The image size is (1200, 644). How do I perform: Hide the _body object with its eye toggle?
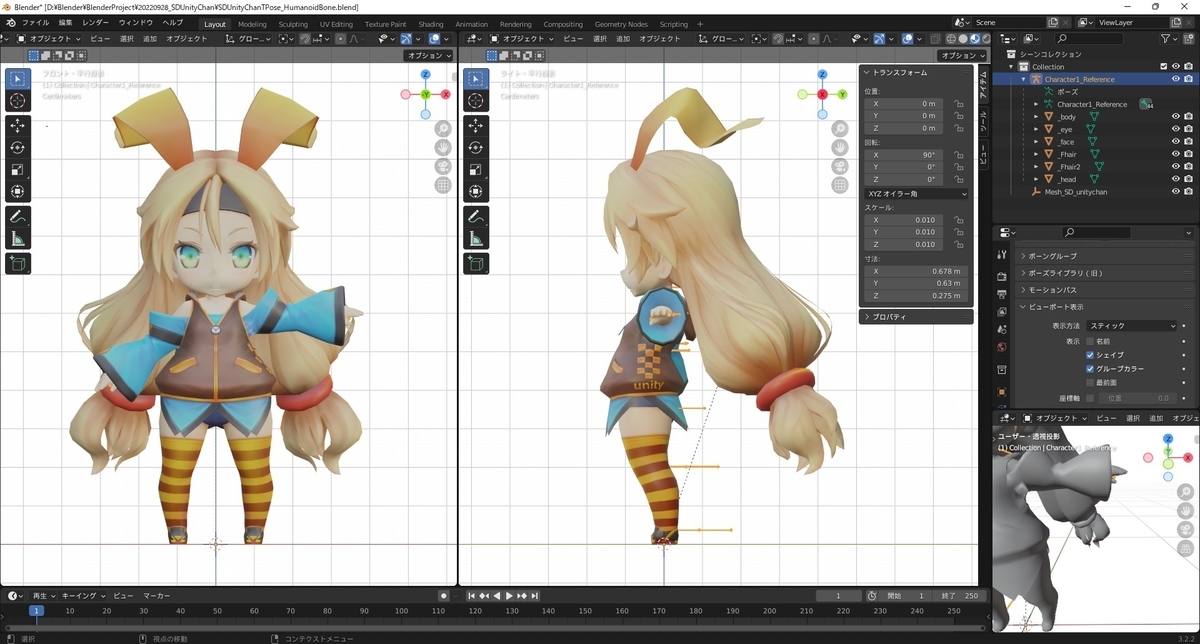pos(1176,116)
